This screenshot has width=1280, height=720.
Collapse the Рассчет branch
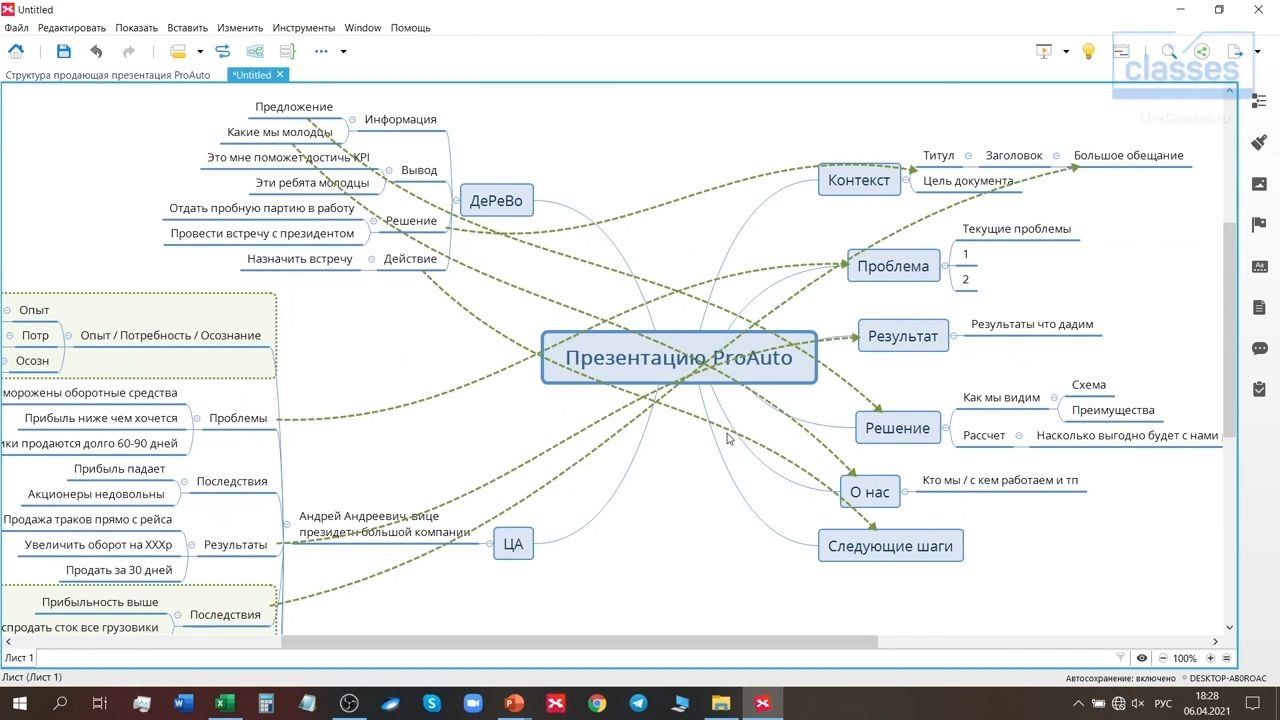pyautogui.click(x=1018, y=436)
